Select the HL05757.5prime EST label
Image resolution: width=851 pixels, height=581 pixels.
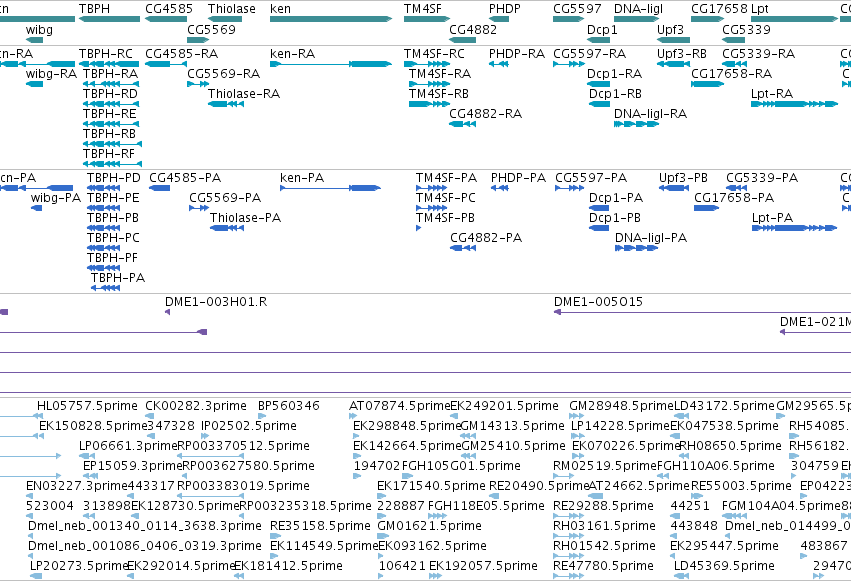(x=87, y=406)
